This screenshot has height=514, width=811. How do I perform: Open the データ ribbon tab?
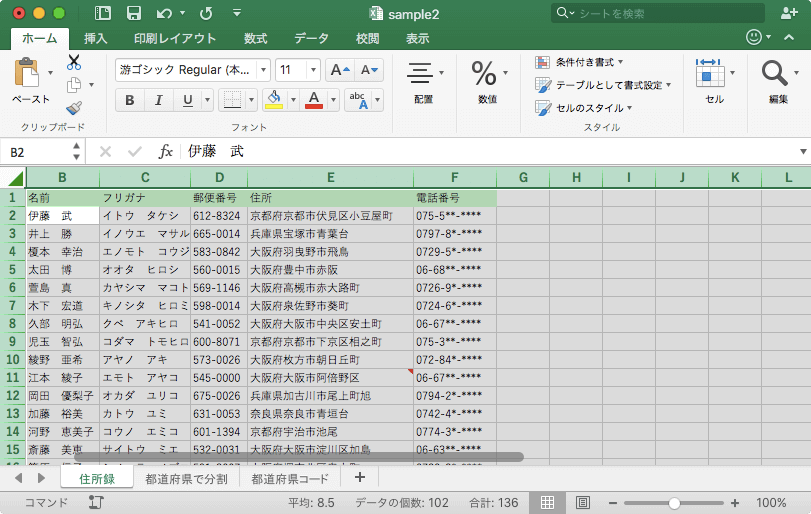click(x=311, y=38)
